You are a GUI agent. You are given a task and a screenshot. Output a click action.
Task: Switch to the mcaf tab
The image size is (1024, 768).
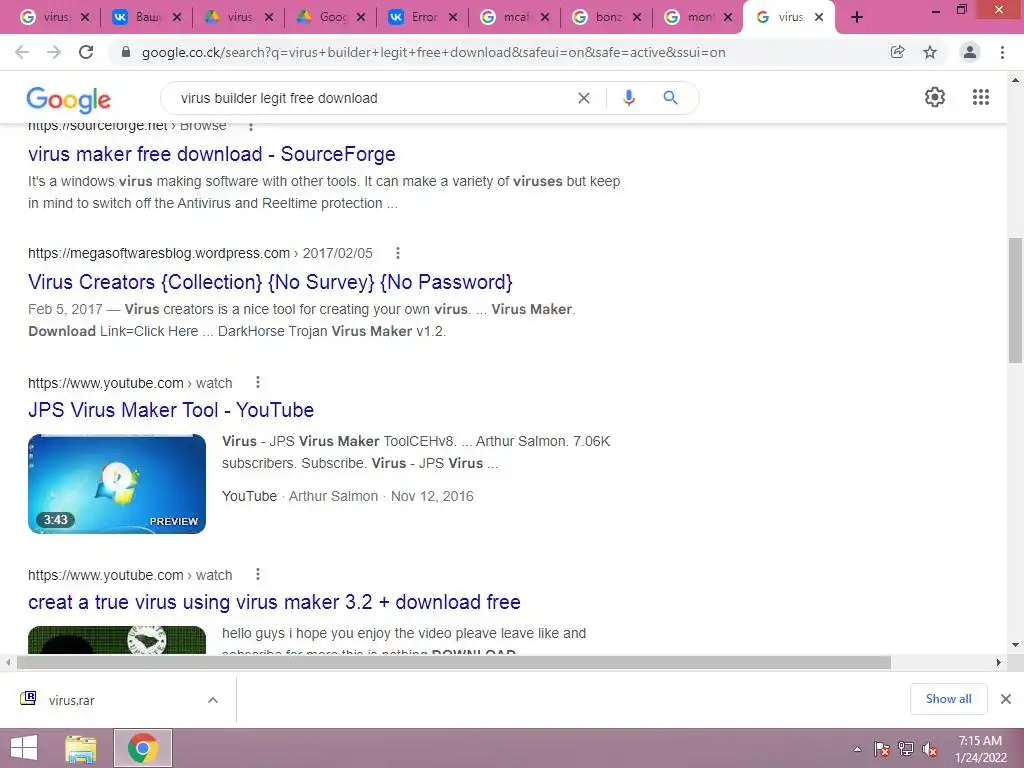click(x=506, y=18)
